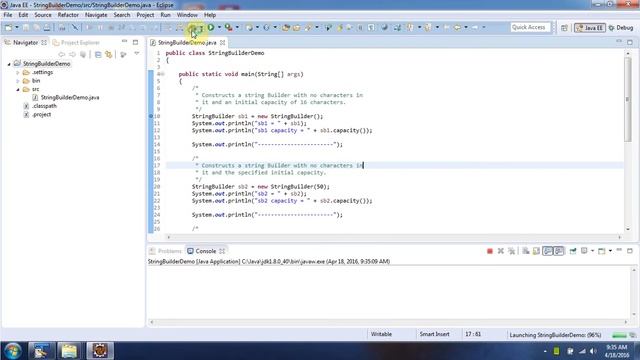Open the Edit menu
This screenshot has height=360, width=640.
[23, 15]
